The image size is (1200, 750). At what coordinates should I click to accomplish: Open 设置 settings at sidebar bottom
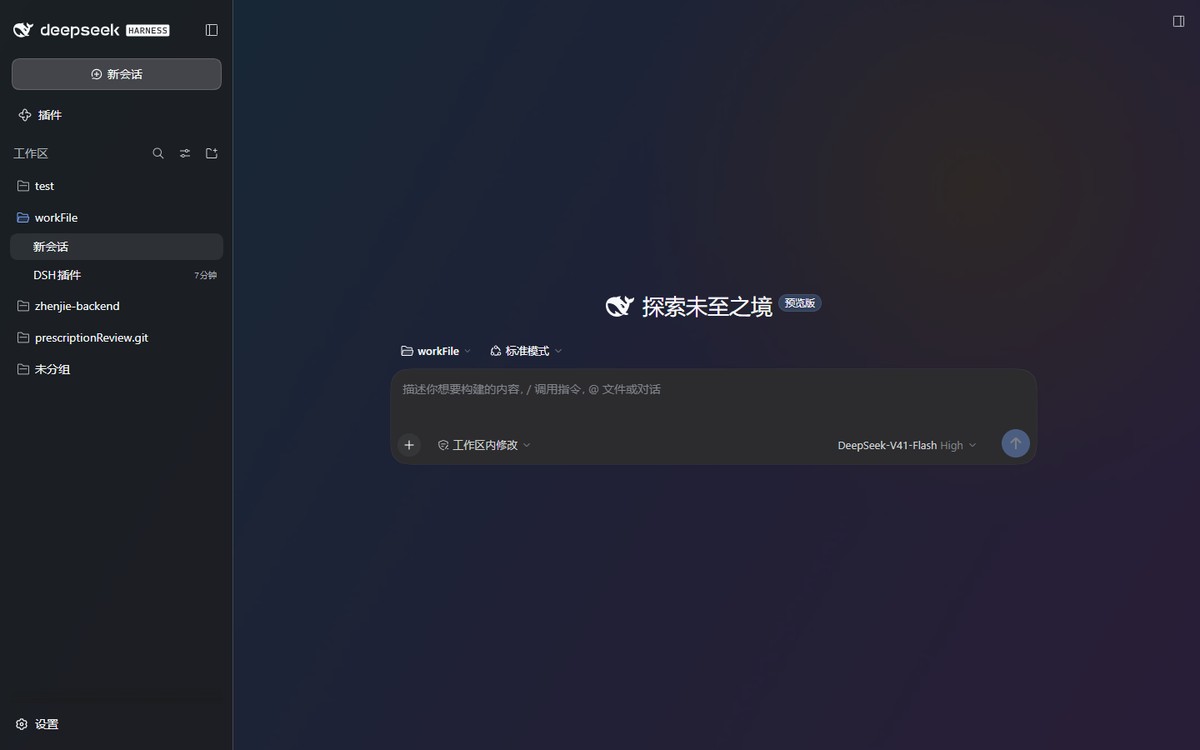tap(38, 724)
